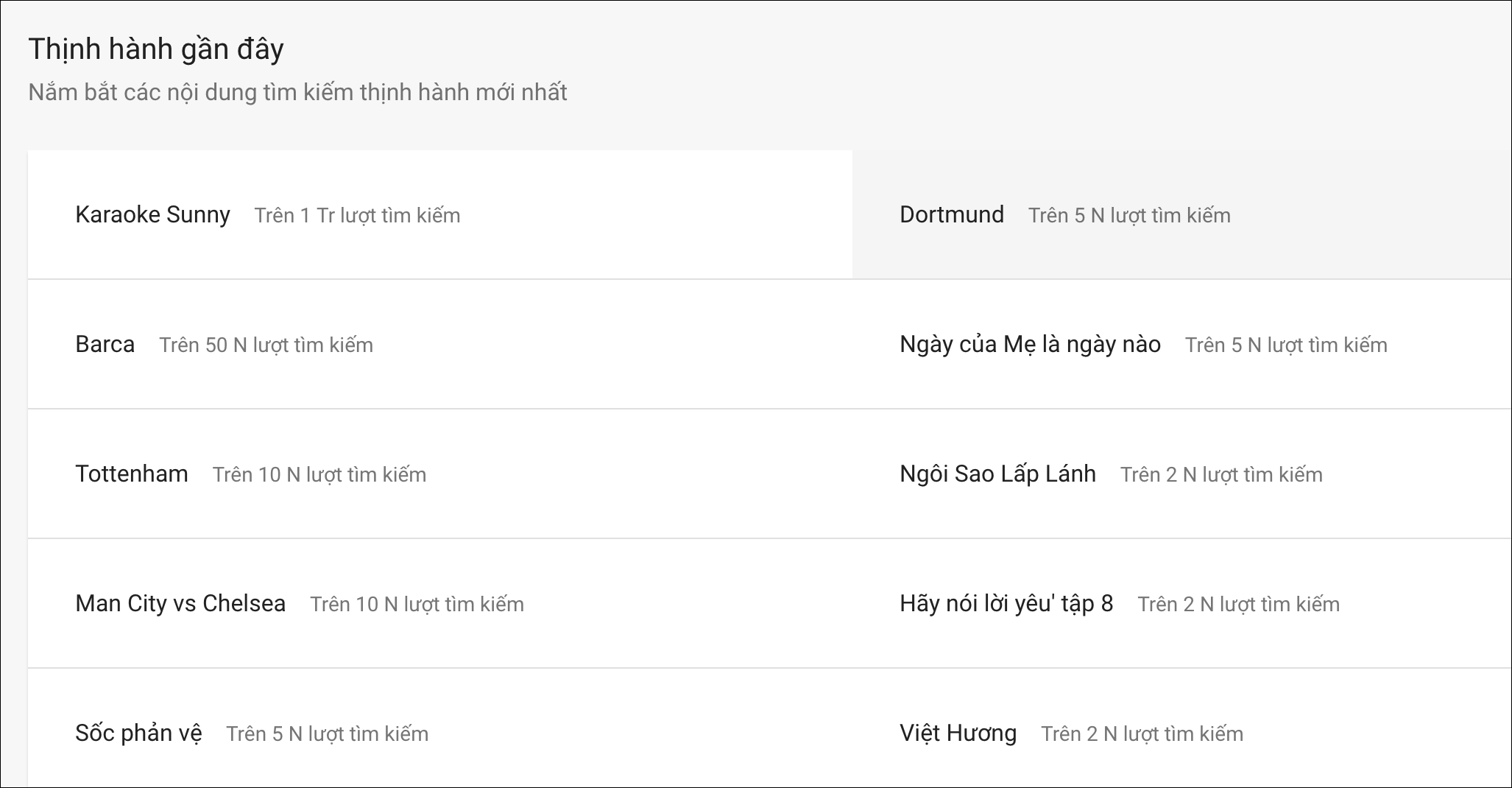Open the 'Ngôi Sao Lấp Lánh' trend
This screenshot has height=788, width=1512.
click(x=997, y=474)
